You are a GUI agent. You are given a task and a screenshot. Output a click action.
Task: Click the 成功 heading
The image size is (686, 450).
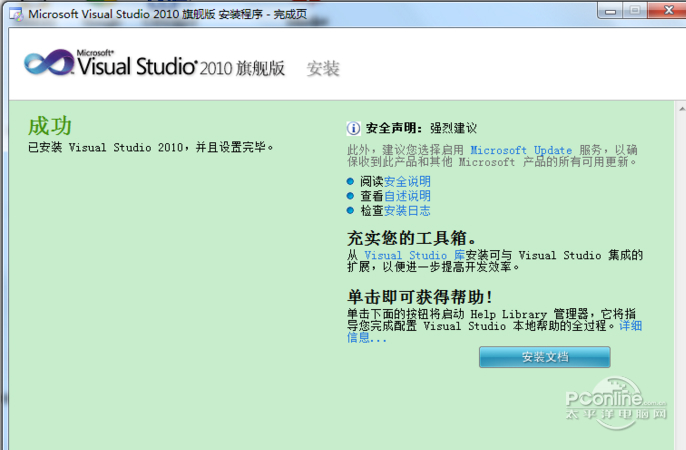pyautogui.click(x=49, y=126)
